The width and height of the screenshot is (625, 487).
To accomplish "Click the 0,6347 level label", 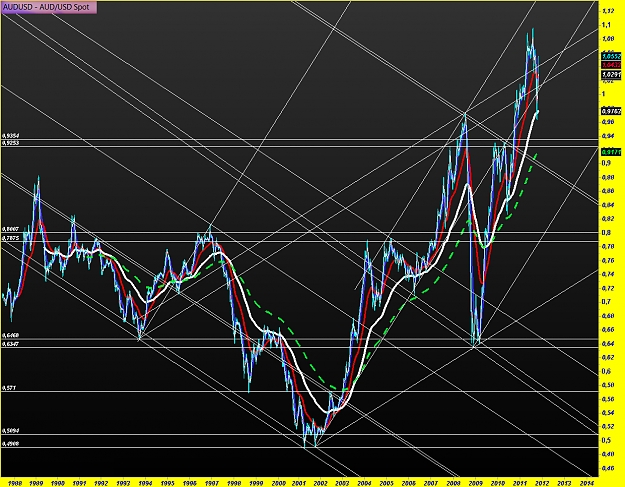I will [11, 344].
